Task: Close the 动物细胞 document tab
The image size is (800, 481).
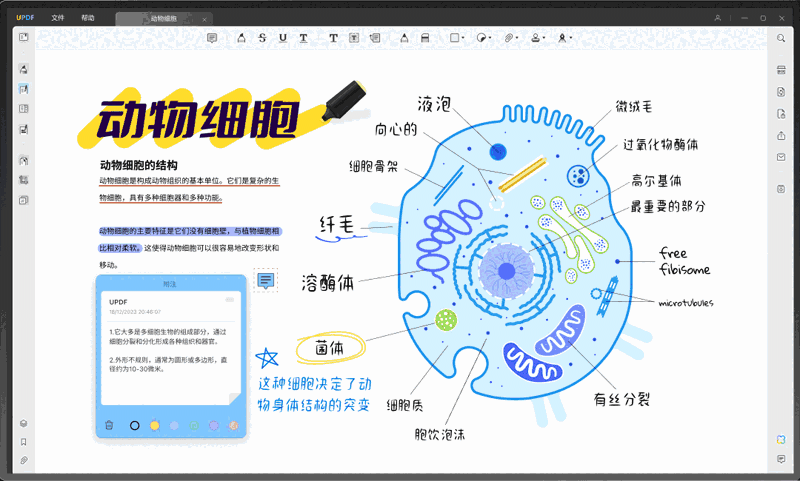Action: 204,19
